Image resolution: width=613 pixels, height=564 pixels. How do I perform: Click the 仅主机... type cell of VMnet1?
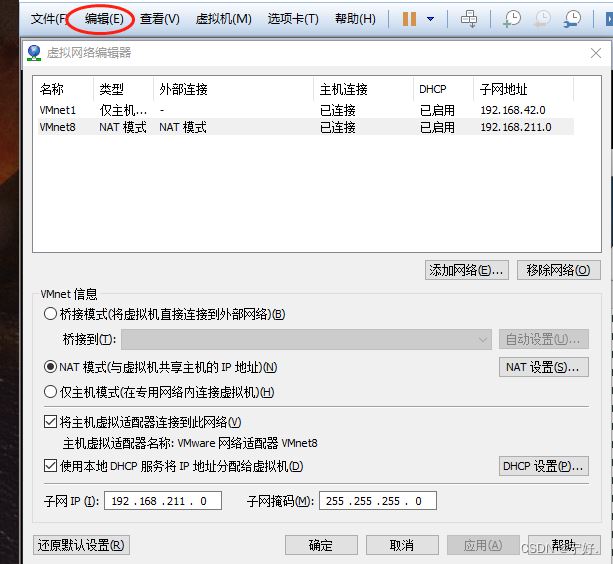[x=124, y=110]
